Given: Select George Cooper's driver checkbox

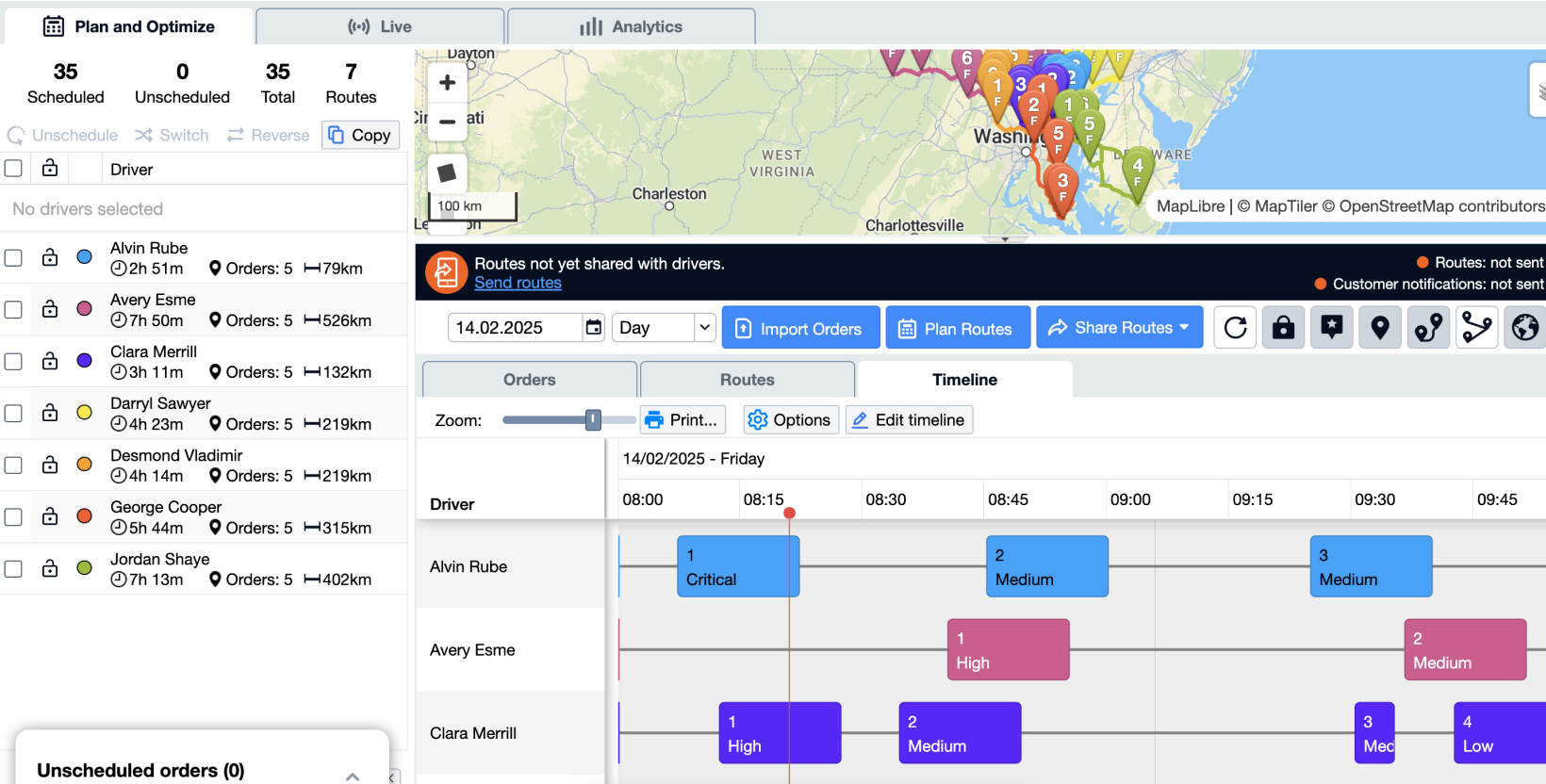Looking at the screenshot, I should click(x=13, y=516).
